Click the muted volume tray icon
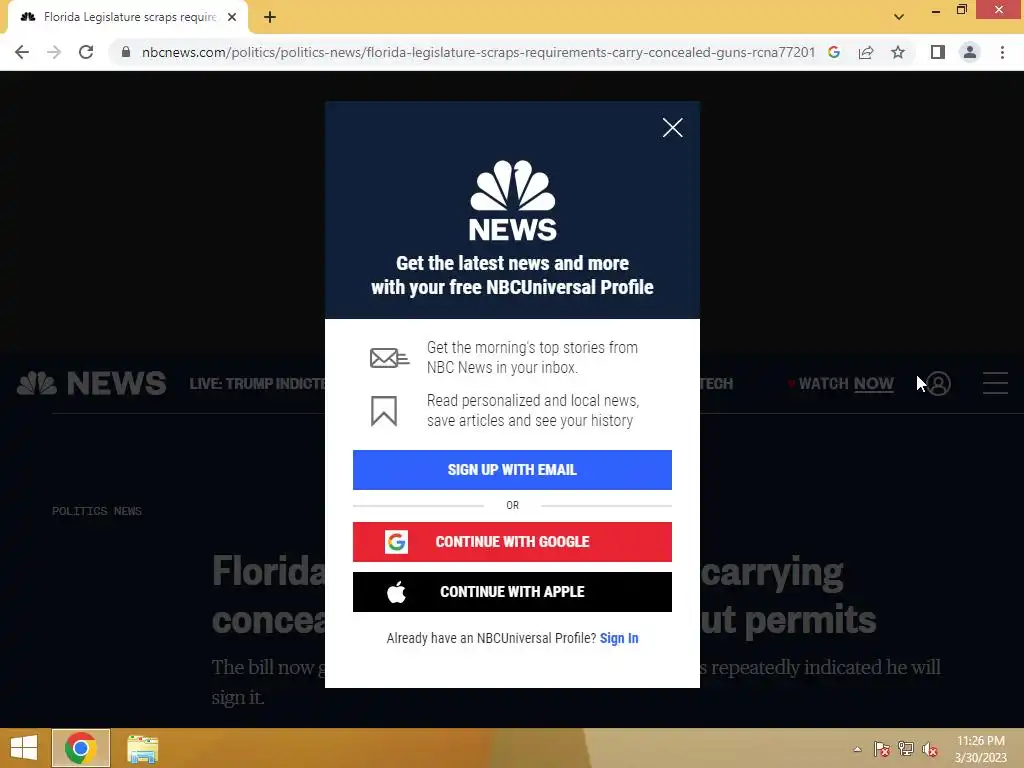1024x768 pixels. pyautogui.click(x=930, y=749)
